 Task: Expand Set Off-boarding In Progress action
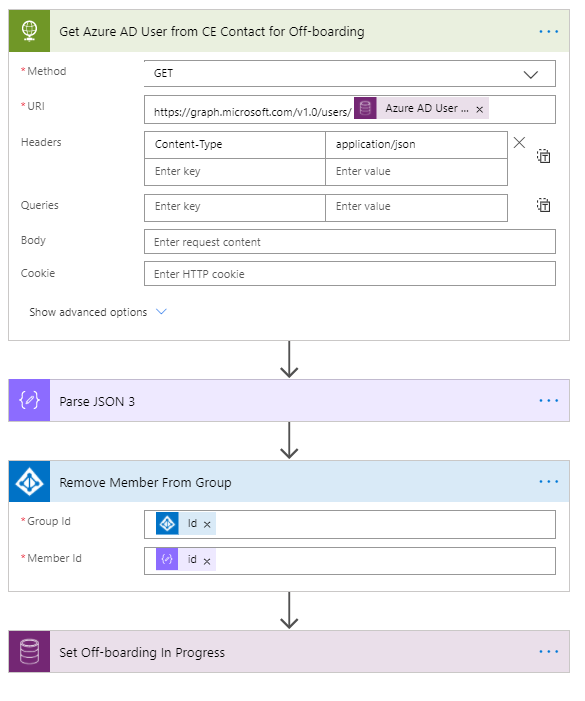tap(289, 652)
